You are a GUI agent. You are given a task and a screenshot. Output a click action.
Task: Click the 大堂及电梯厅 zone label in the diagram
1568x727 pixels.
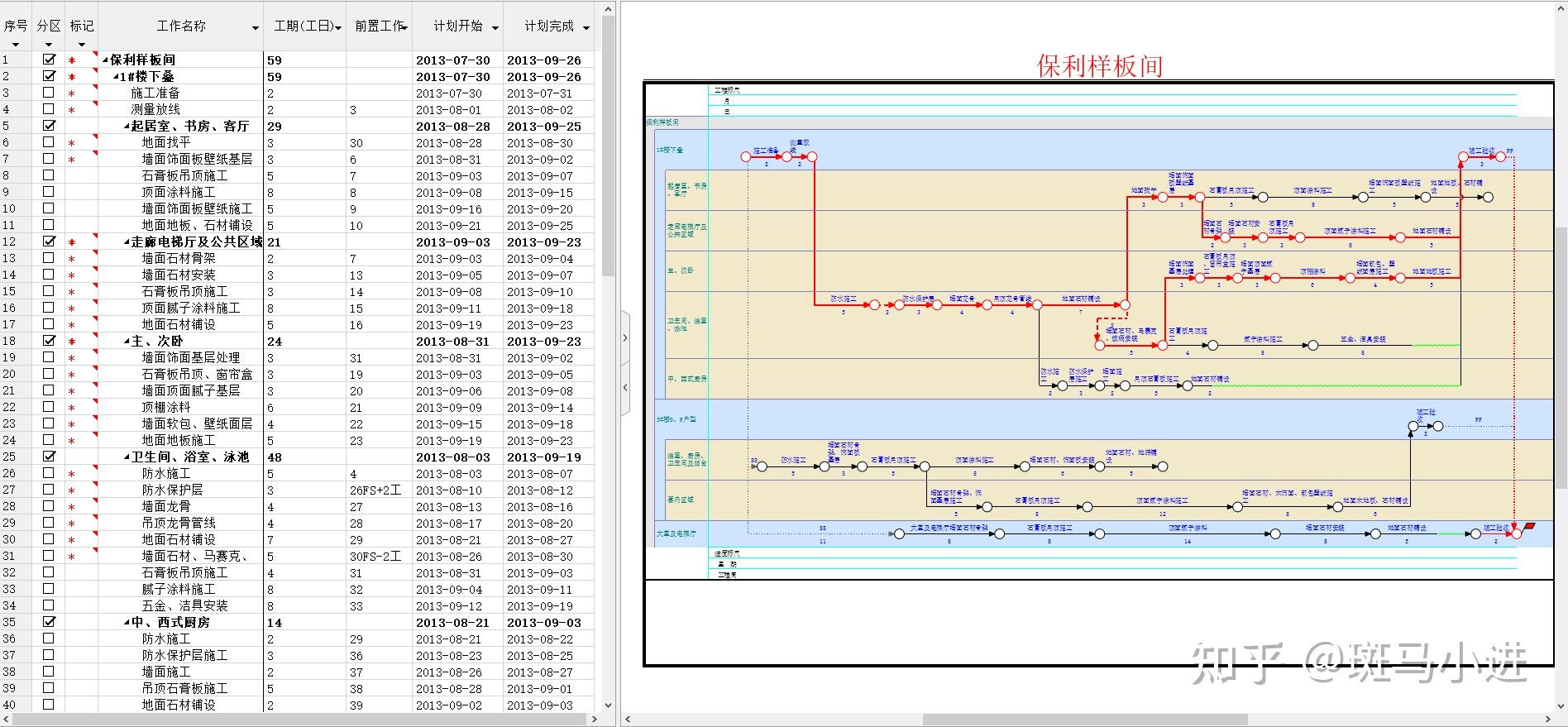676,534
